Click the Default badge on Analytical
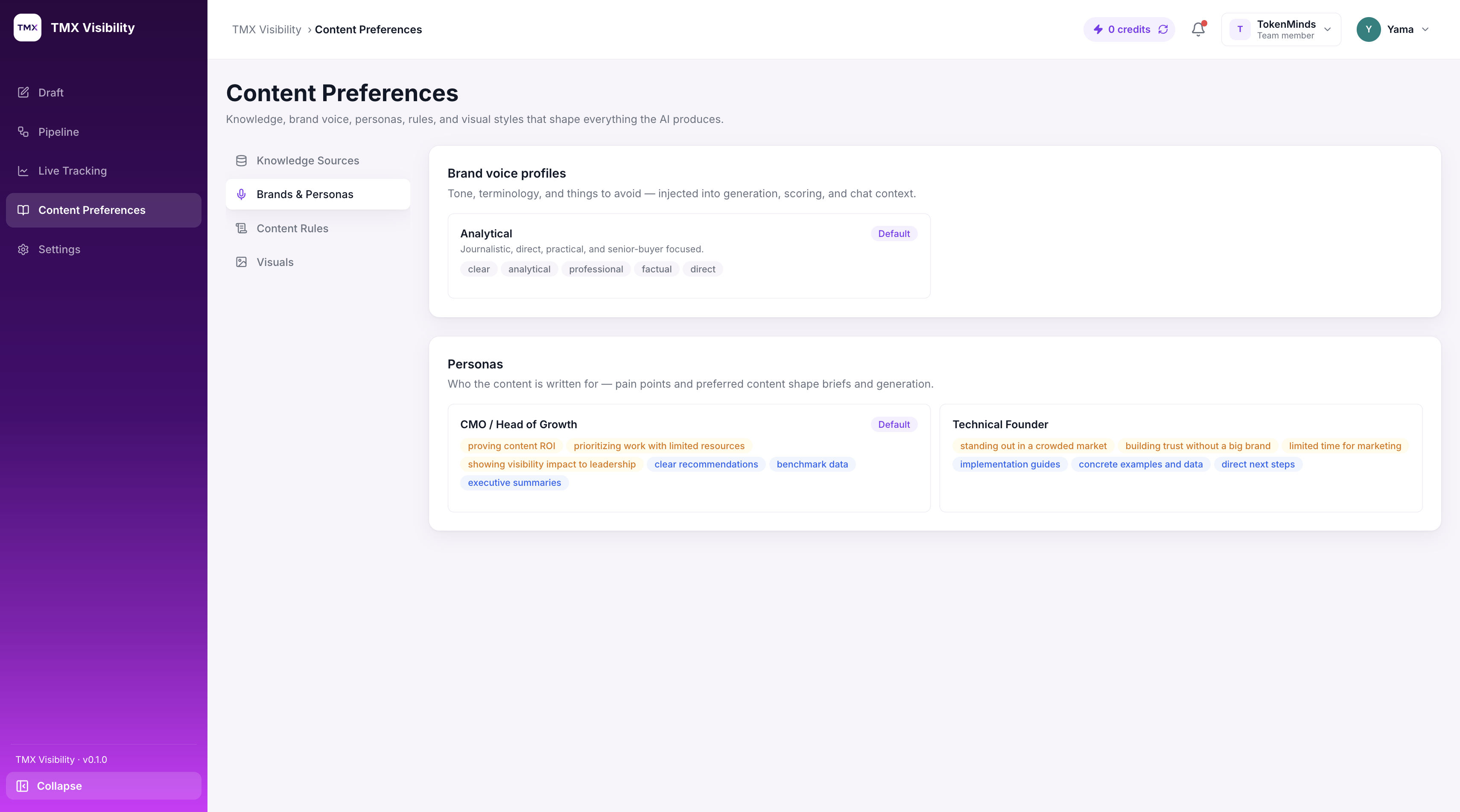The width and height of the screenshot is (1460, 812). click(894, 234)
